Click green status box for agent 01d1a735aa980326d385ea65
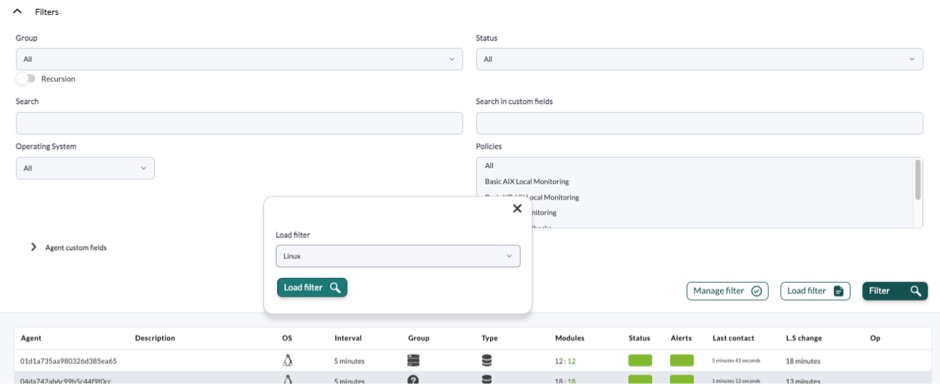 click(x=640, y=361)
